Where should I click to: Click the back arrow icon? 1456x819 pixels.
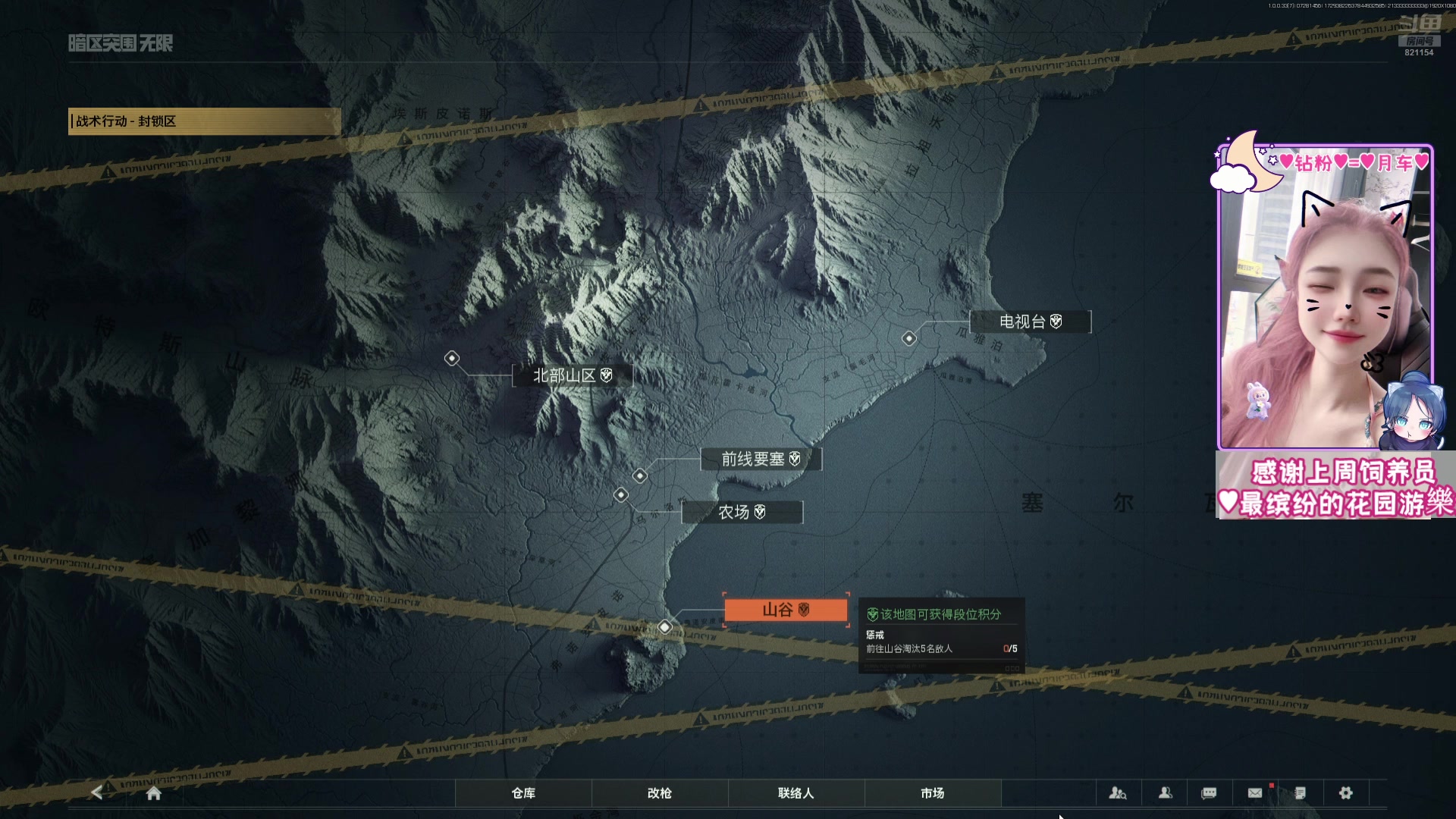(x=96, y=792)
